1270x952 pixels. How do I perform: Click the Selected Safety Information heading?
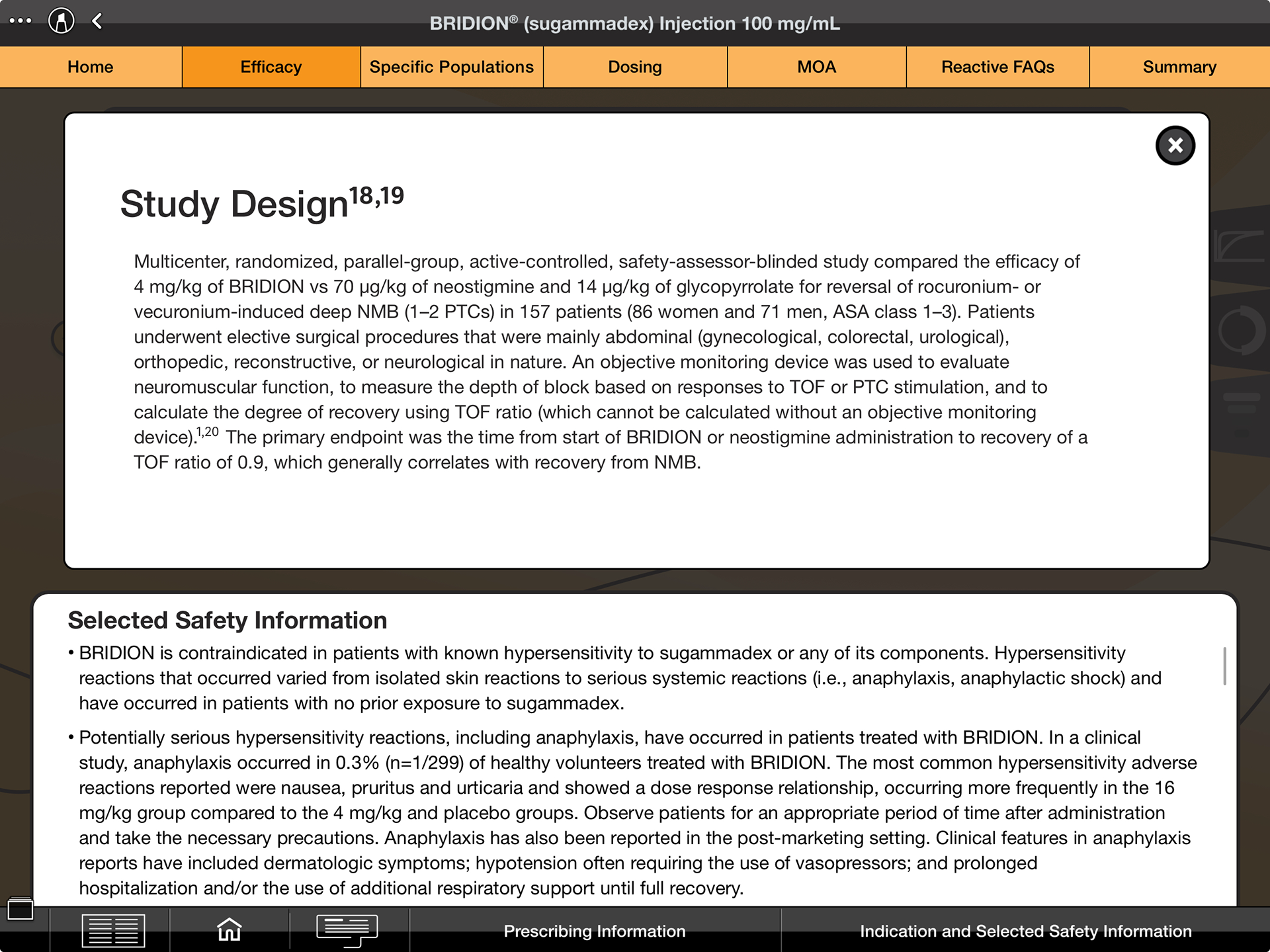click(x=228, y=621)
